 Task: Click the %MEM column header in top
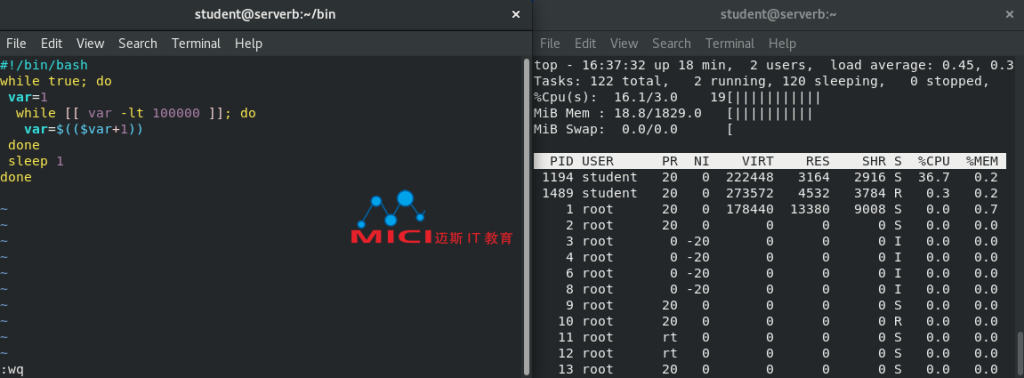[x=982, y=161]
